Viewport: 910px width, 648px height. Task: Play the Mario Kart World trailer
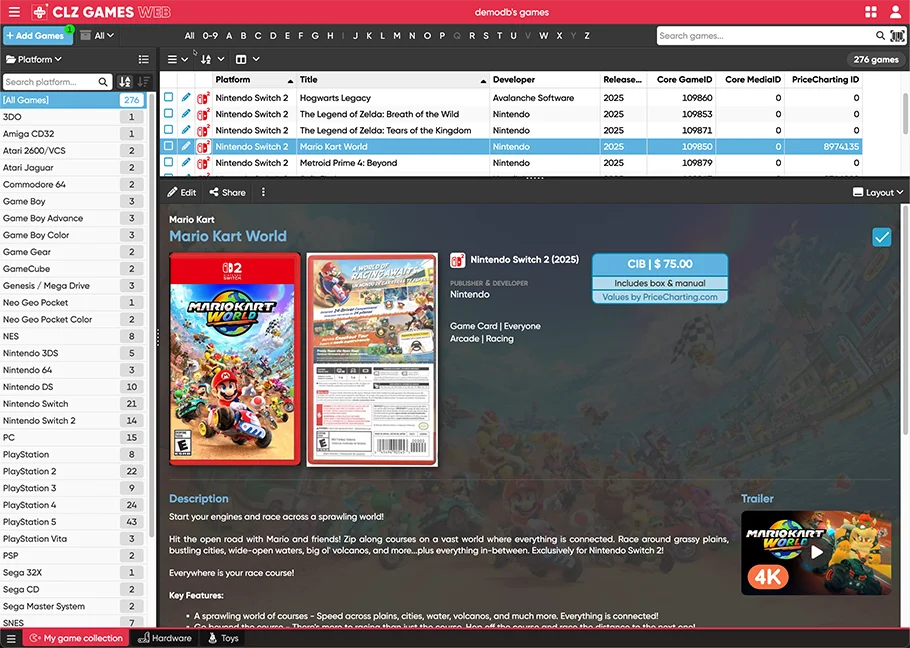817,552
